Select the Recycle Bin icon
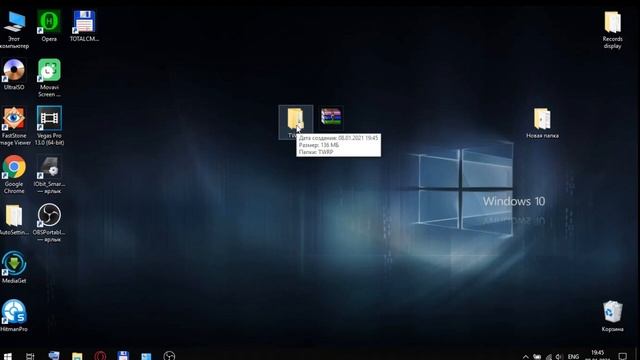The image size is (640, 360). point(612,316)
